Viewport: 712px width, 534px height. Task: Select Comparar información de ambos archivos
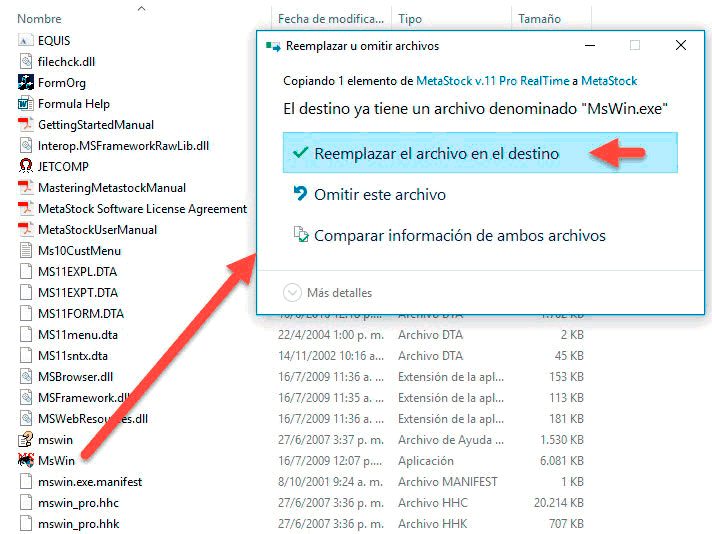(459, 236)
